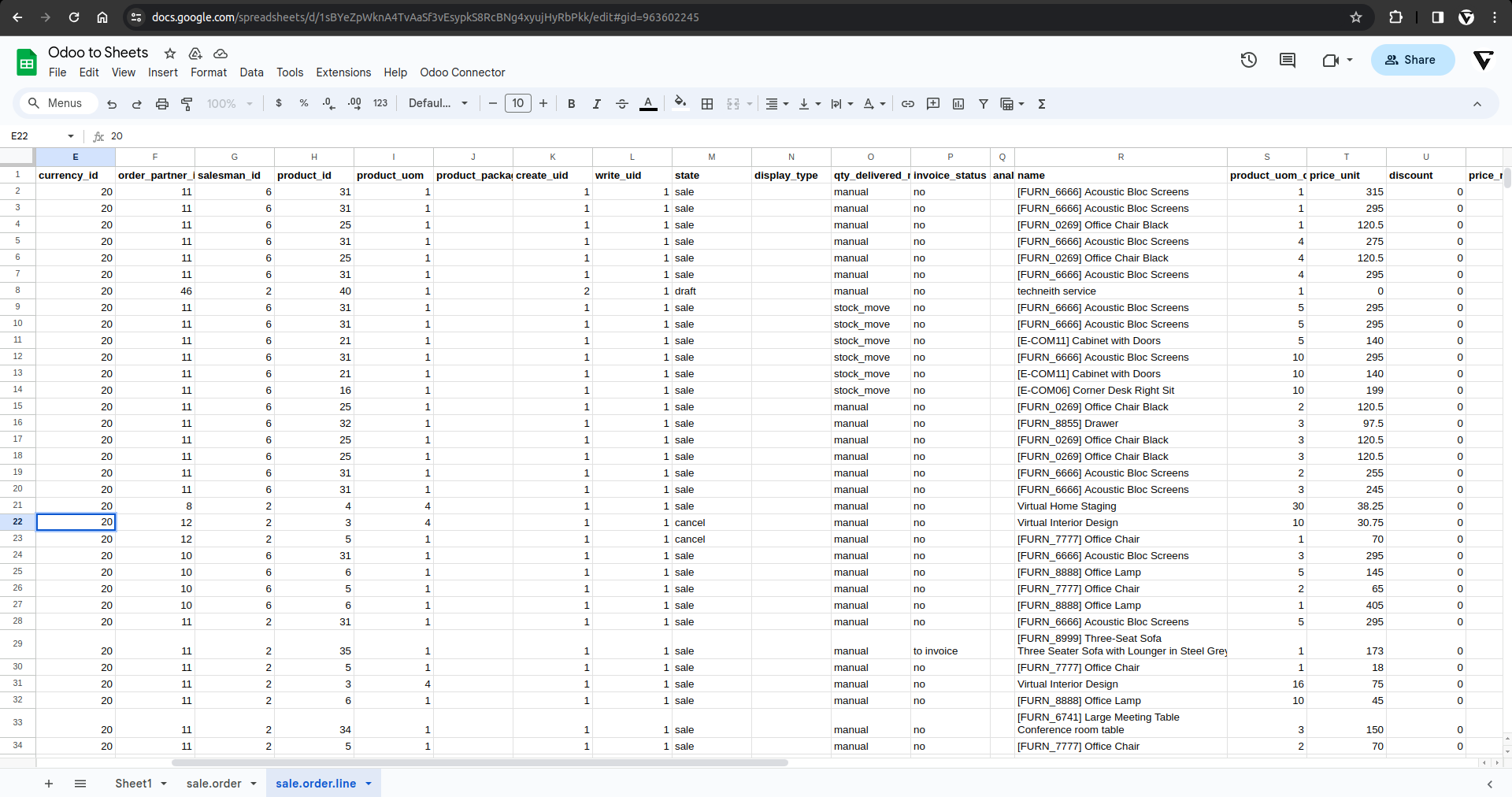Click the Paint format tool
This screenshot has width=1512, height=797.
187,103
